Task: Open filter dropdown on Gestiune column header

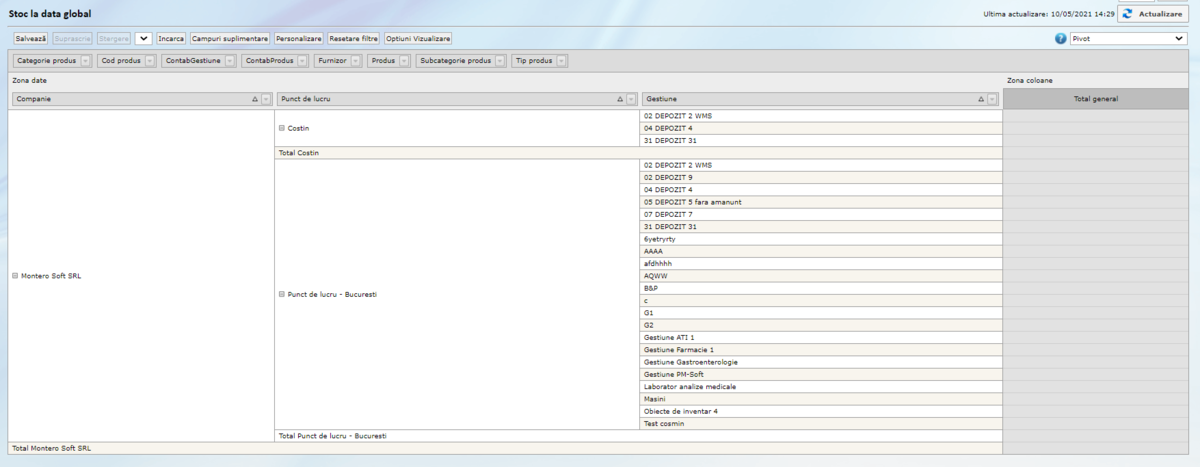Action: click(x=992, y=99)
